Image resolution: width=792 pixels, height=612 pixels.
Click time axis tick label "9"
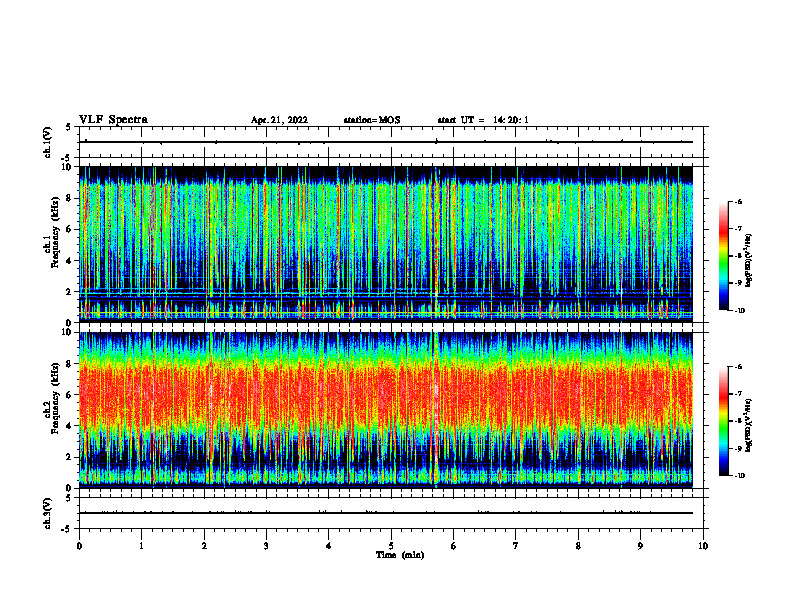tap(640, 546)
